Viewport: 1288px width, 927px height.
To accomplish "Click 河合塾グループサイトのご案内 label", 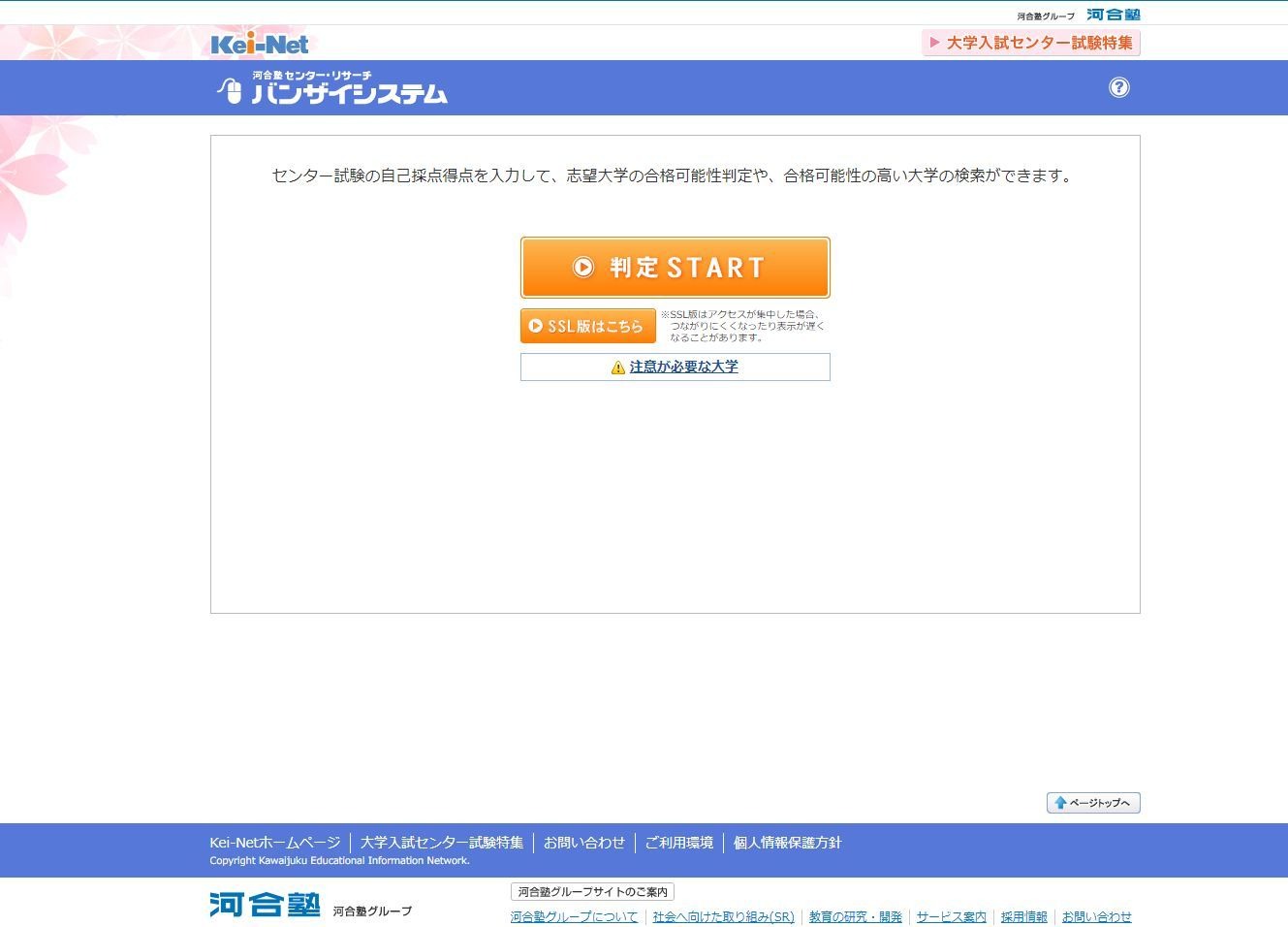I will 592,892.
